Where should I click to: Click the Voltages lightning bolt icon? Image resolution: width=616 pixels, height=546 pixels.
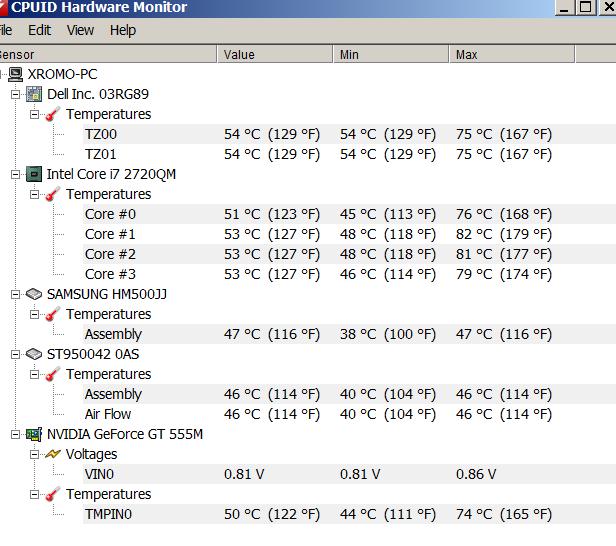[53, 454]
